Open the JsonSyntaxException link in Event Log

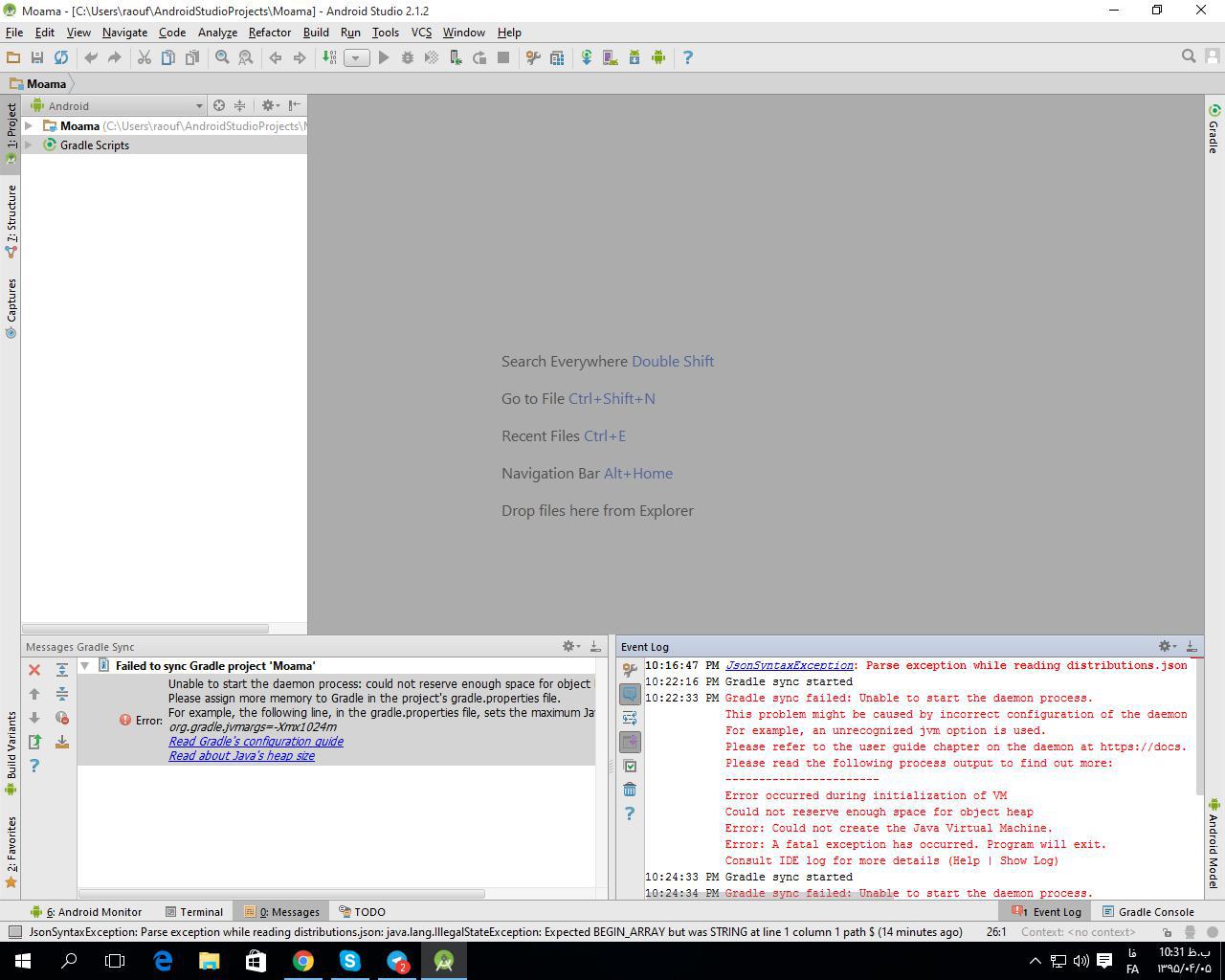click(x=789, y=665)
